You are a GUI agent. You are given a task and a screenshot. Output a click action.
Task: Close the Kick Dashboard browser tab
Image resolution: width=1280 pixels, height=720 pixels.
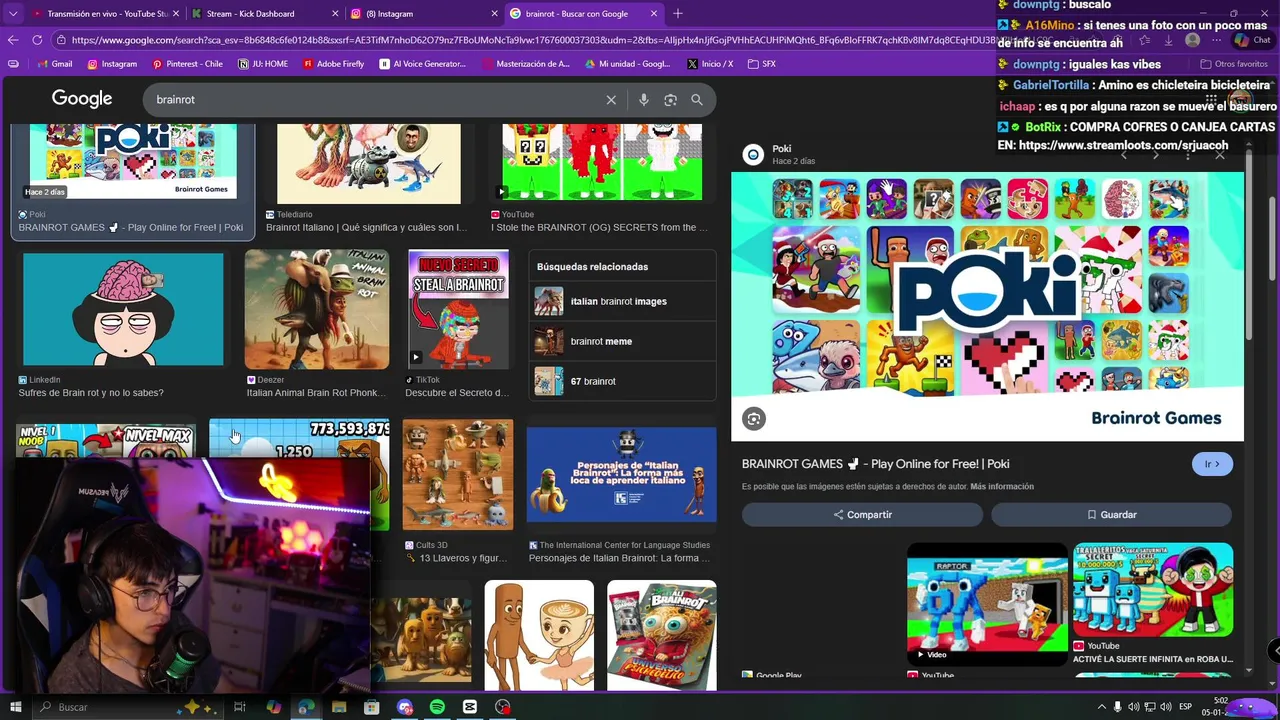click(x=334, y=14)
